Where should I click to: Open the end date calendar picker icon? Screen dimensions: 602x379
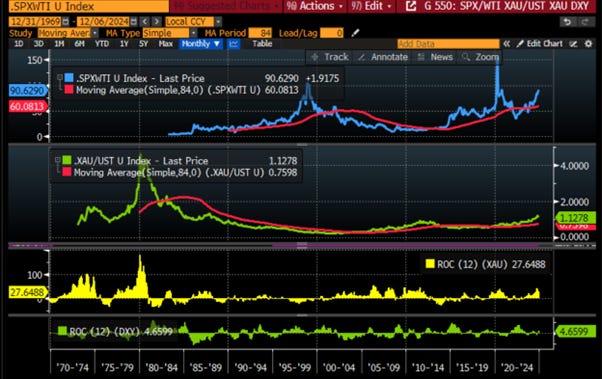click(x=134, y=22)
